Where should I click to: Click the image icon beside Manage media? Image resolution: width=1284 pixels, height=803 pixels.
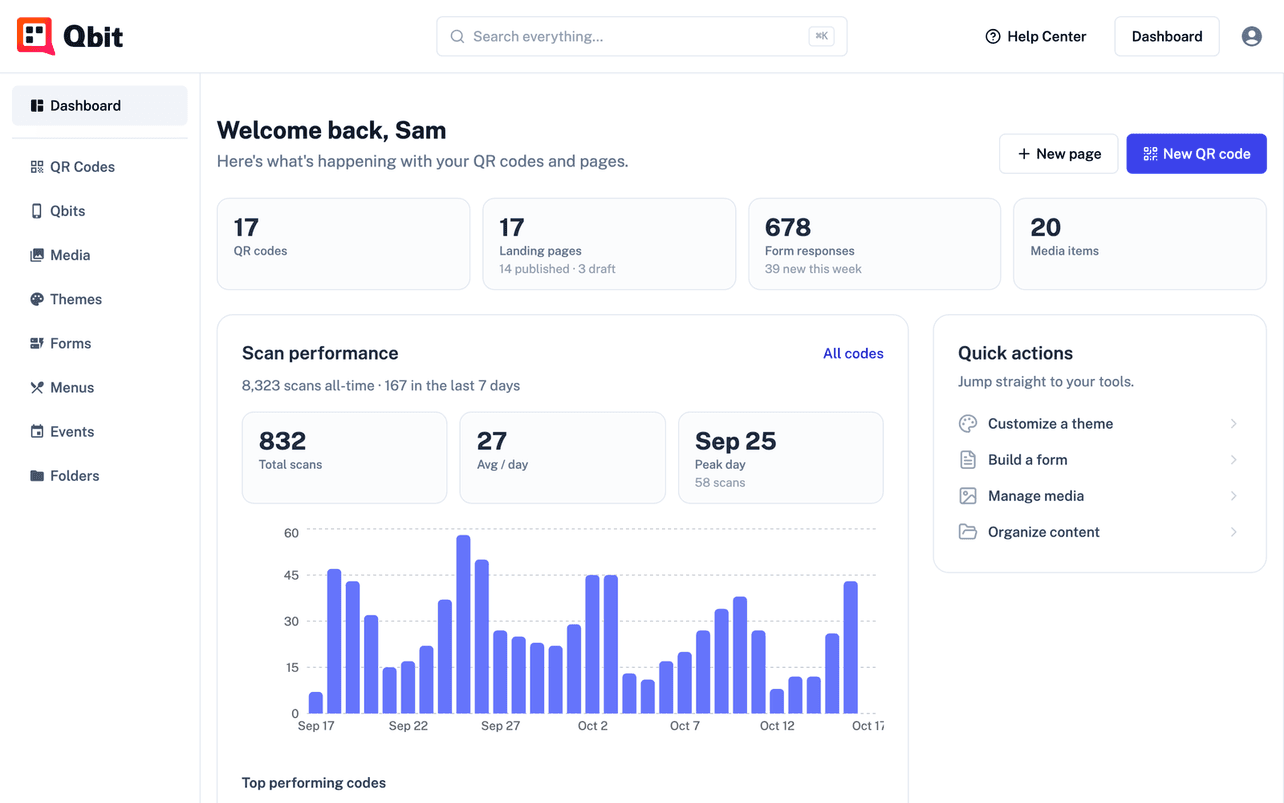click(x=967, y=496)
